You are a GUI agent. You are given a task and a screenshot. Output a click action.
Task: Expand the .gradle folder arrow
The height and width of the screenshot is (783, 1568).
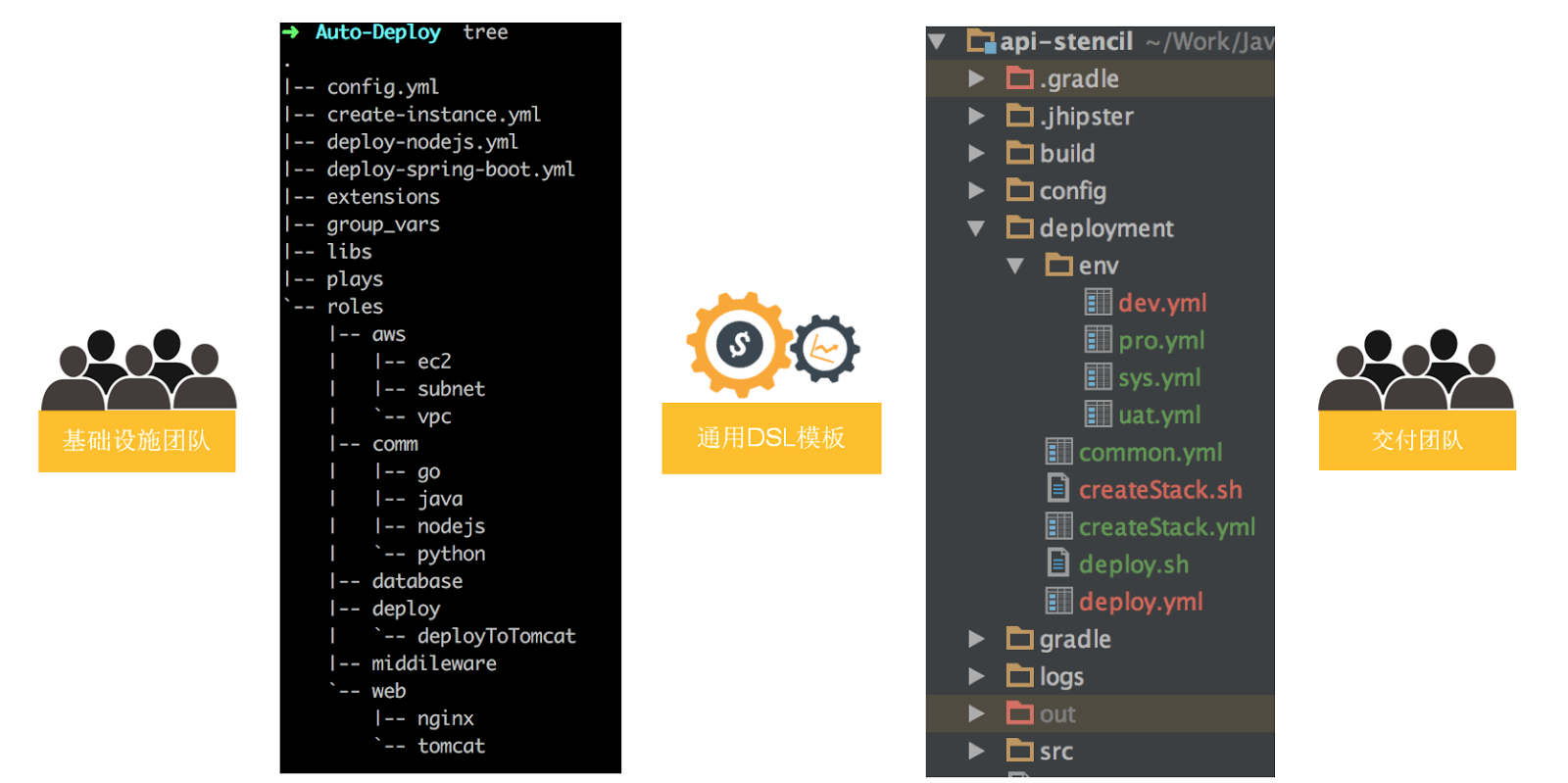click(976, 78)
